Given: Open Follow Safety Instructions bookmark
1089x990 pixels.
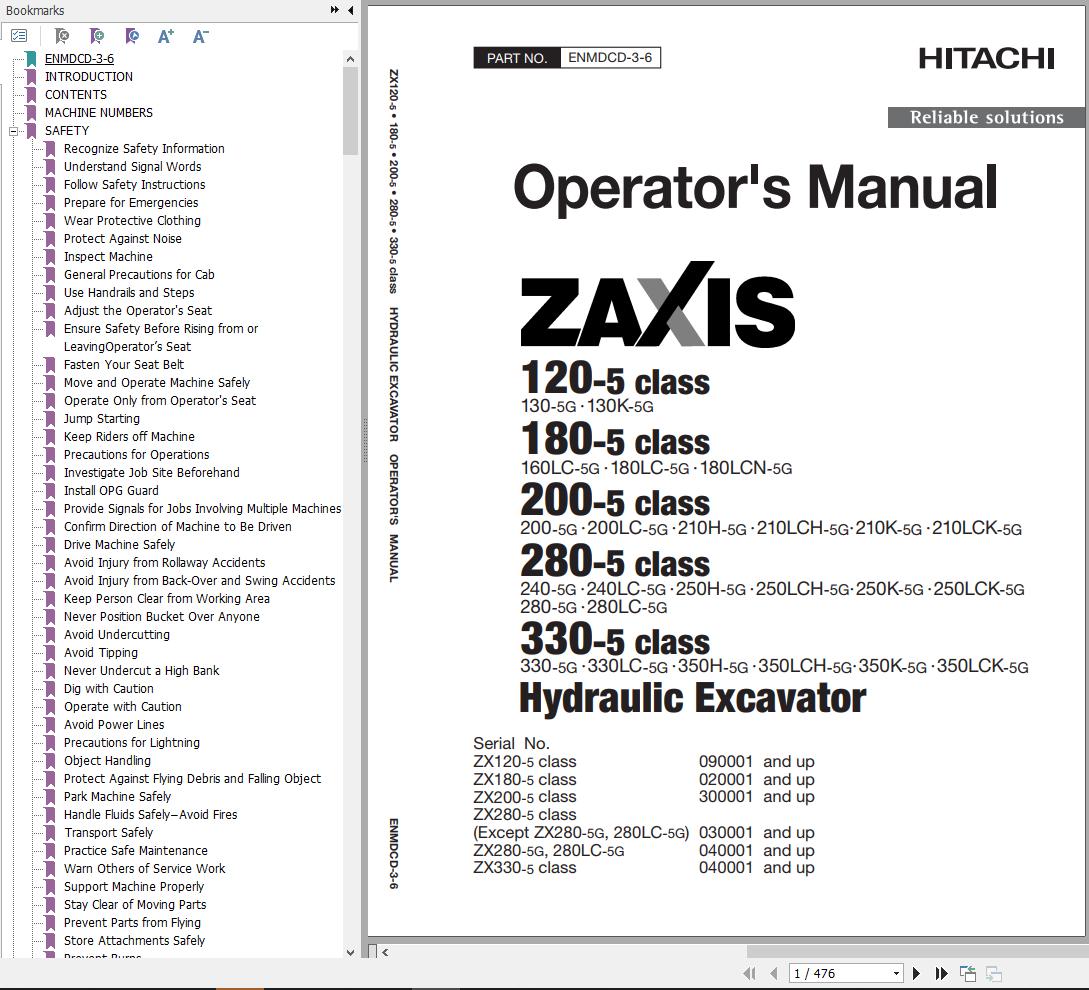Looking at the screenshot, I should (135, 185).
